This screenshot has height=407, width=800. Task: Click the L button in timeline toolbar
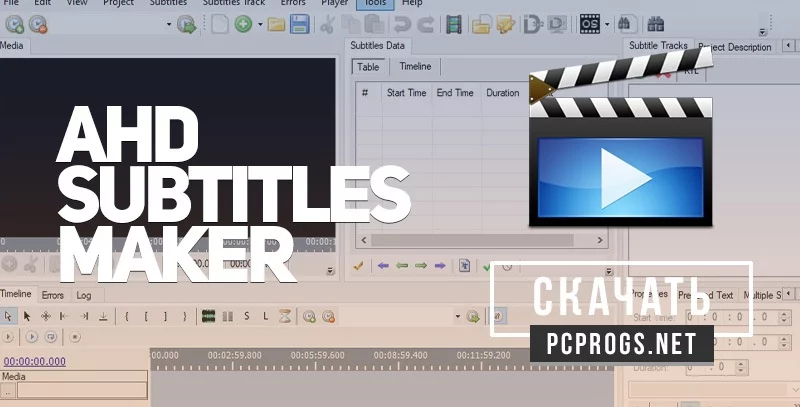point(266,317)
